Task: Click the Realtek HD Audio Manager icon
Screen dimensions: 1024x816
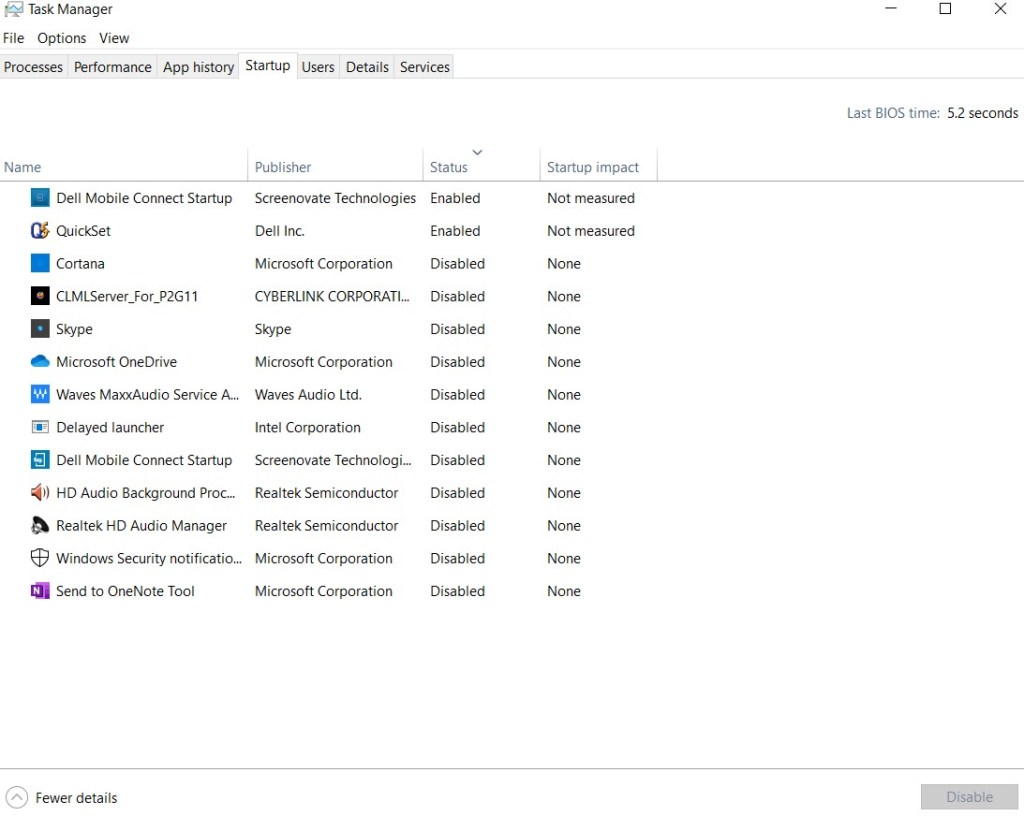Action: coord(40,526)
